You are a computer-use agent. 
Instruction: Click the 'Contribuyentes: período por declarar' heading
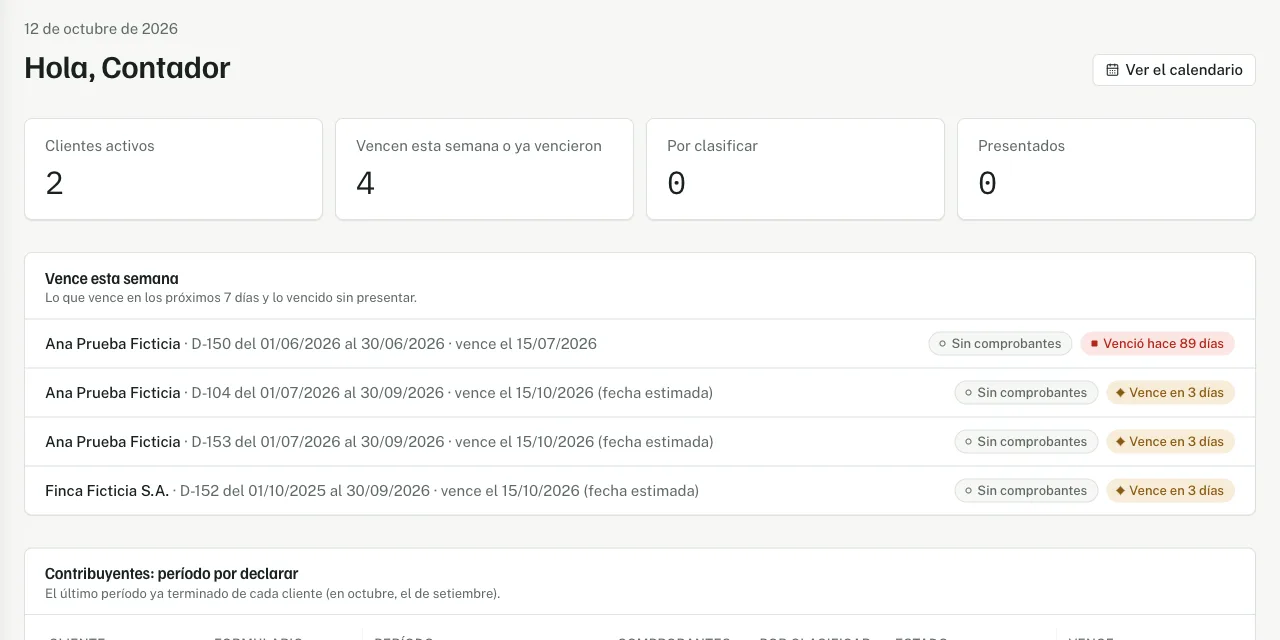172,574
